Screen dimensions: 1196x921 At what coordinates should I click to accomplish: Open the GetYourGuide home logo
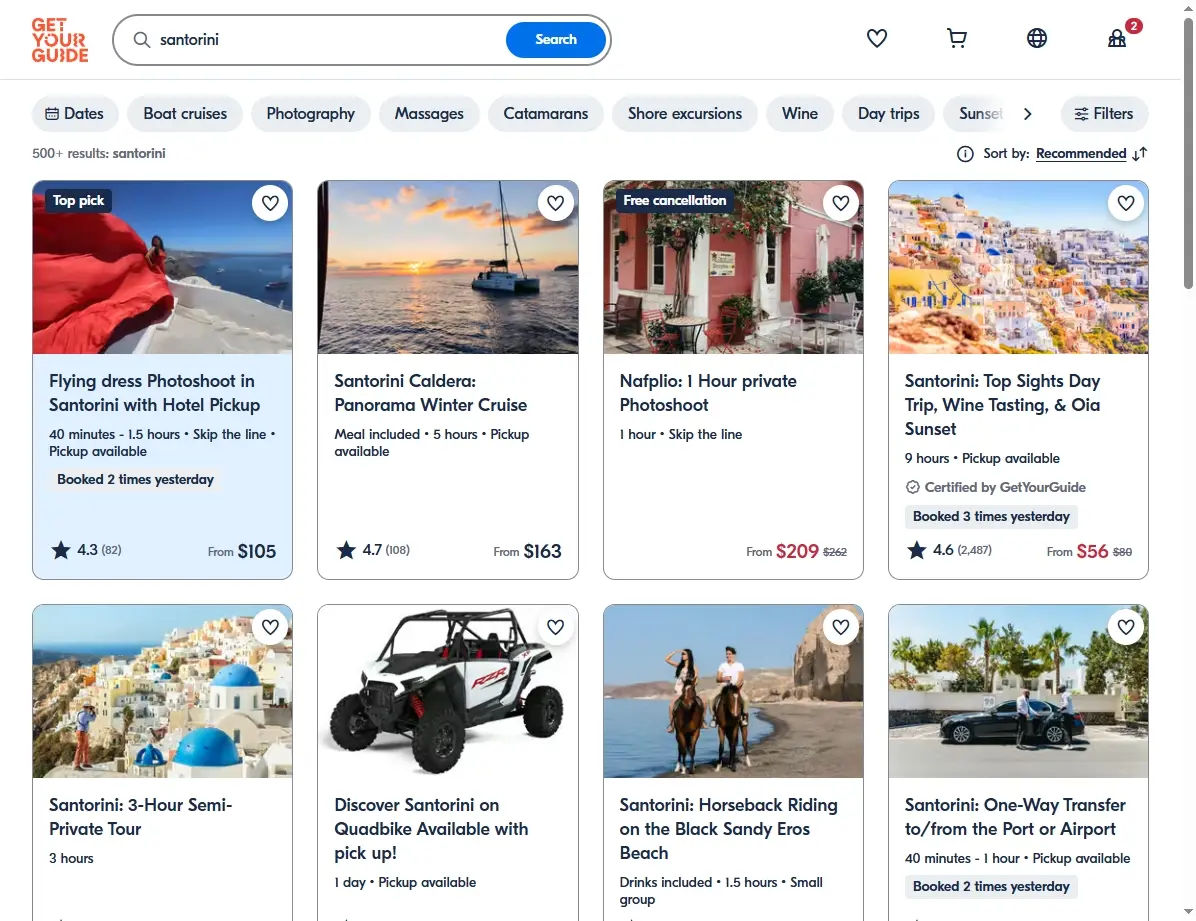coord(59,40)
